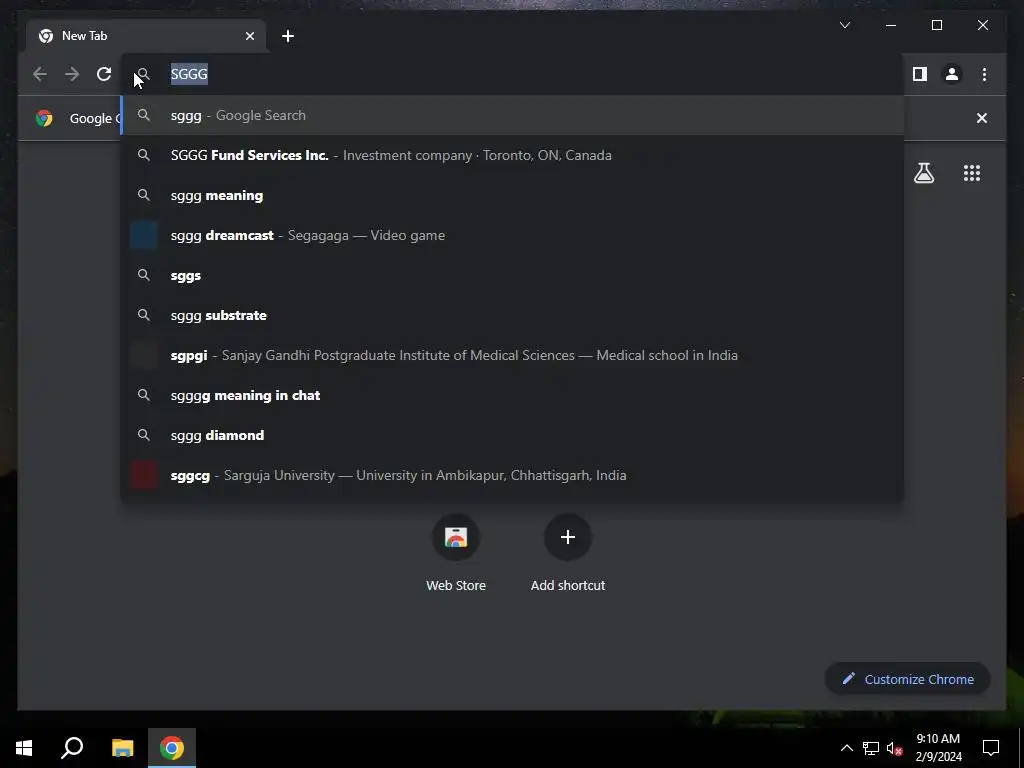
Task: Close the Chrome window
Action: pyautogui.click(x=982, y=25)
